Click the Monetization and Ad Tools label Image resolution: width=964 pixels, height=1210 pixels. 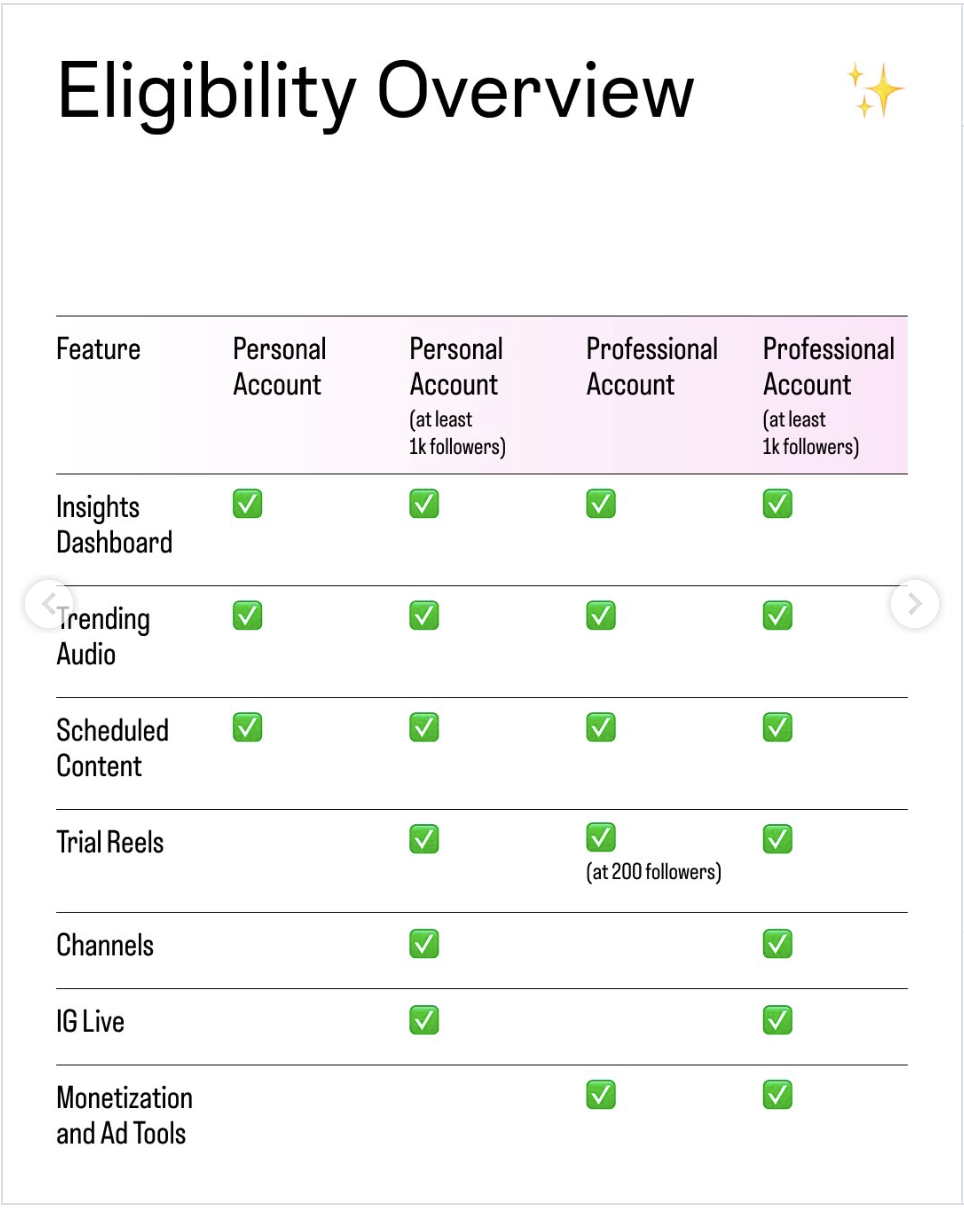[x=124, y=1115]
